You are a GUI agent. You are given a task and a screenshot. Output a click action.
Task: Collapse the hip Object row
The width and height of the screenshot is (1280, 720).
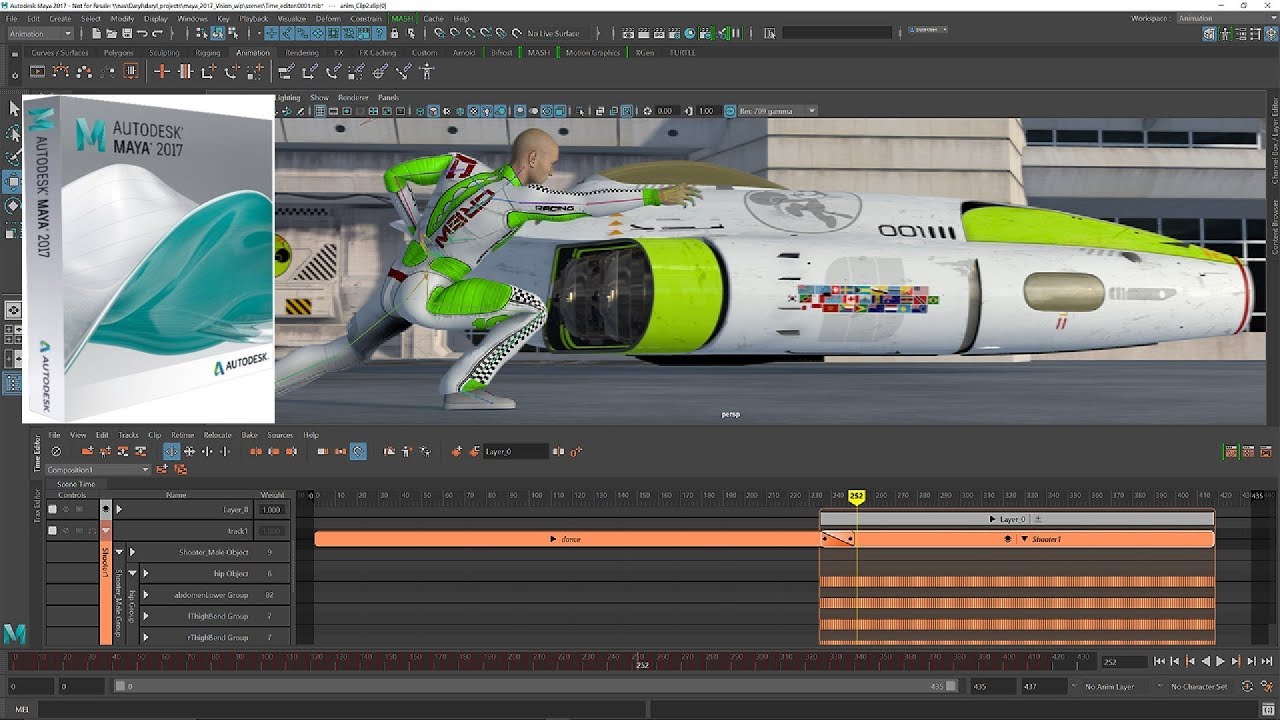click(132, 573)
